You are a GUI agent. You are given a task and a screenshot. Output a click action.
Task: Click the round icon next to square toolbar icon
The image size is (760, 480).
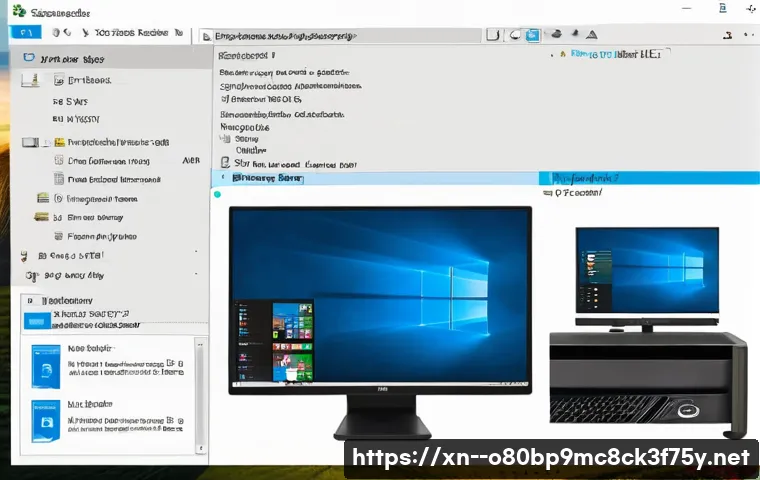(x=514, y=35)
